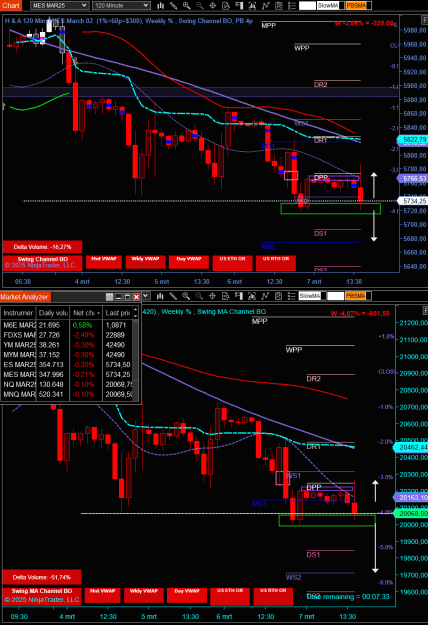Switch to the Chart tab
The width and height of the screenshot is (428, 625).
(x=10, y=6)
